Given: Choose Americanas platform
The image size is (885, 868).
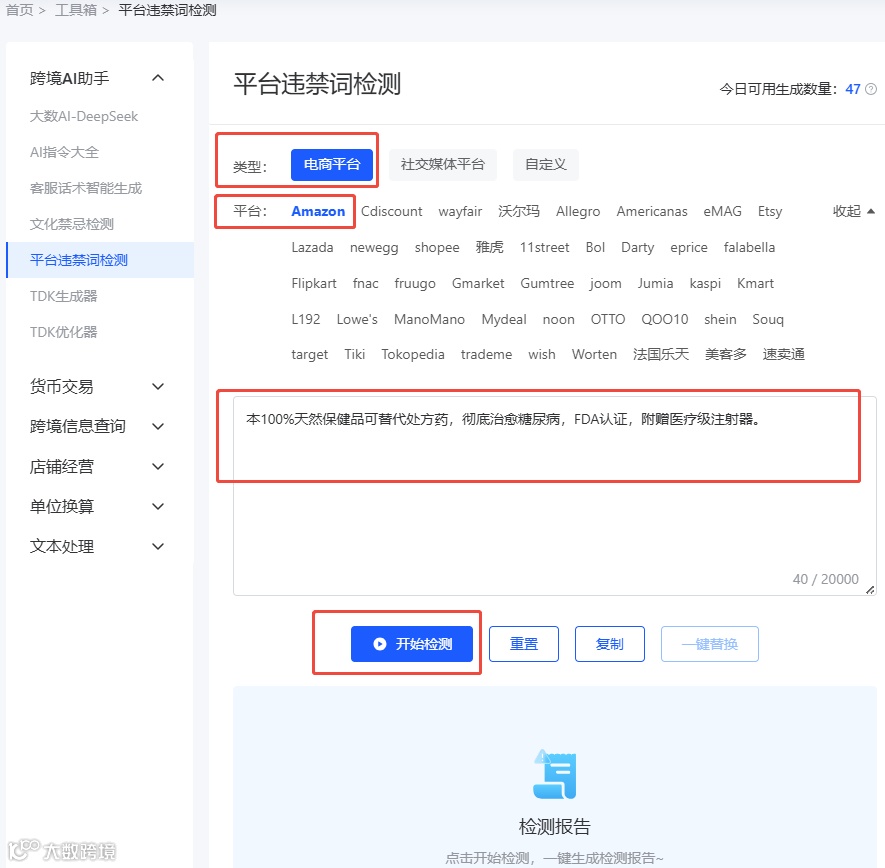Looking at the screenshot, I should (x=652, y=212).
